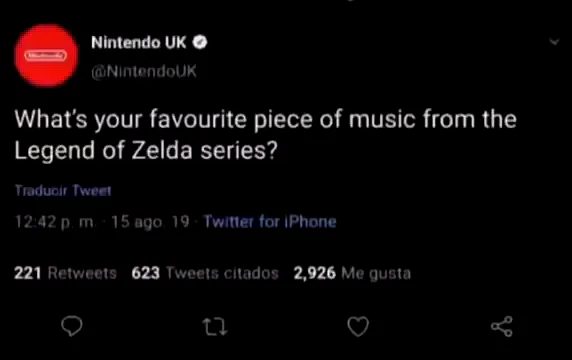Viewport: 572px width, 360px height.
Task: Select the "What's your favourite piece" tweet line
Action: [266, 119]
